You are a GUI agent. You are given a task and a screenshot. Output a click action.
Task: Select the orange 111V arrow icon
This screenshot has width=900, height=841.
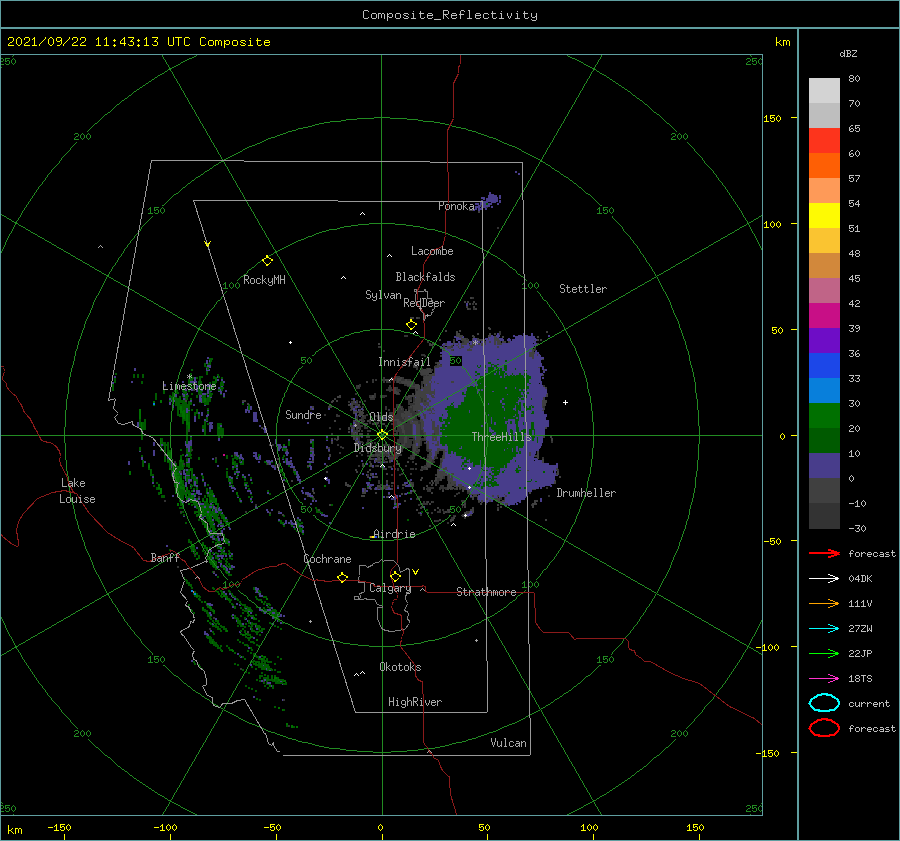click(x=824, y=603)
